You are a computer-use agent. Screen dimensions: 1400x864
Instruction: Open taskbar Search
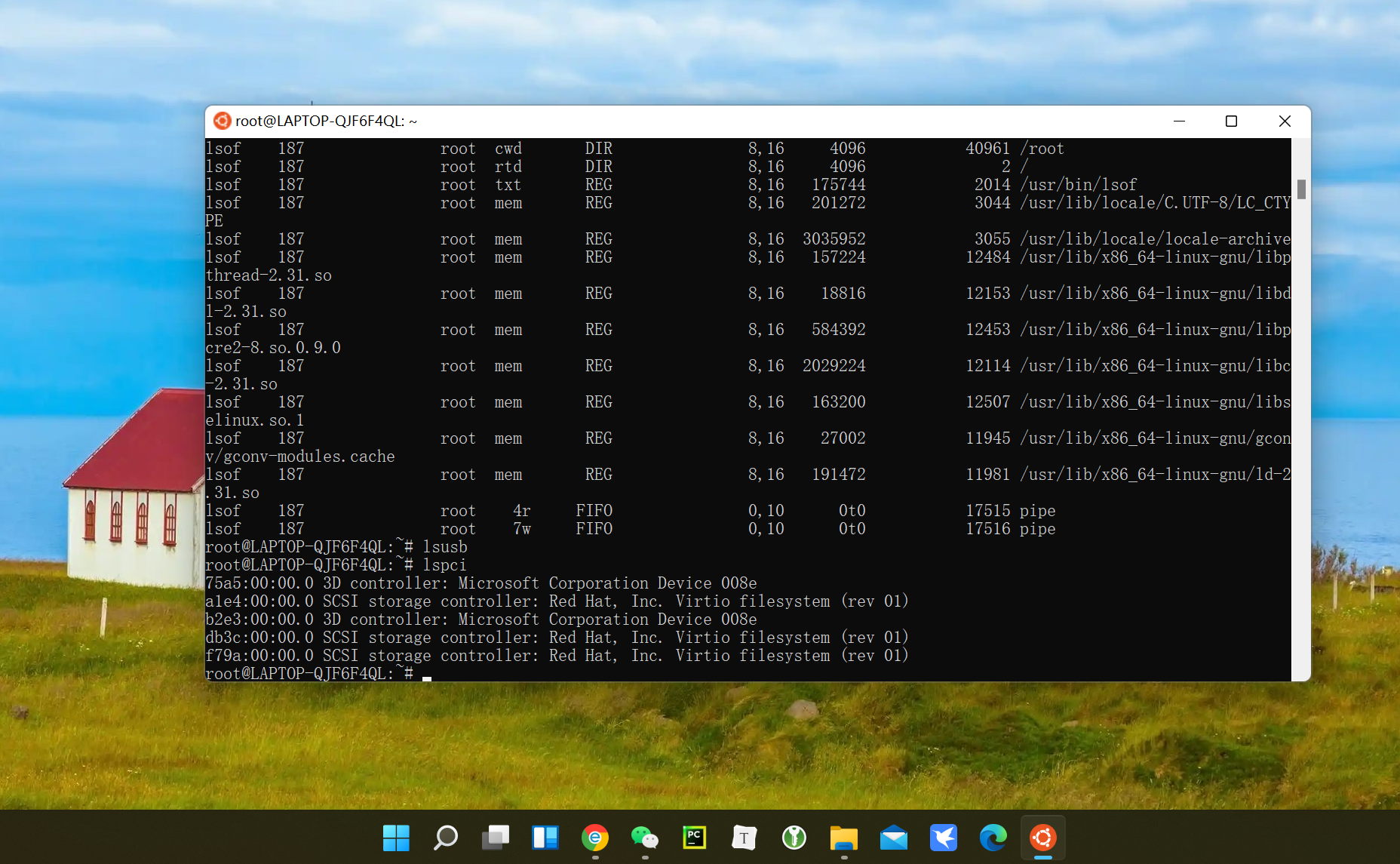446,838
